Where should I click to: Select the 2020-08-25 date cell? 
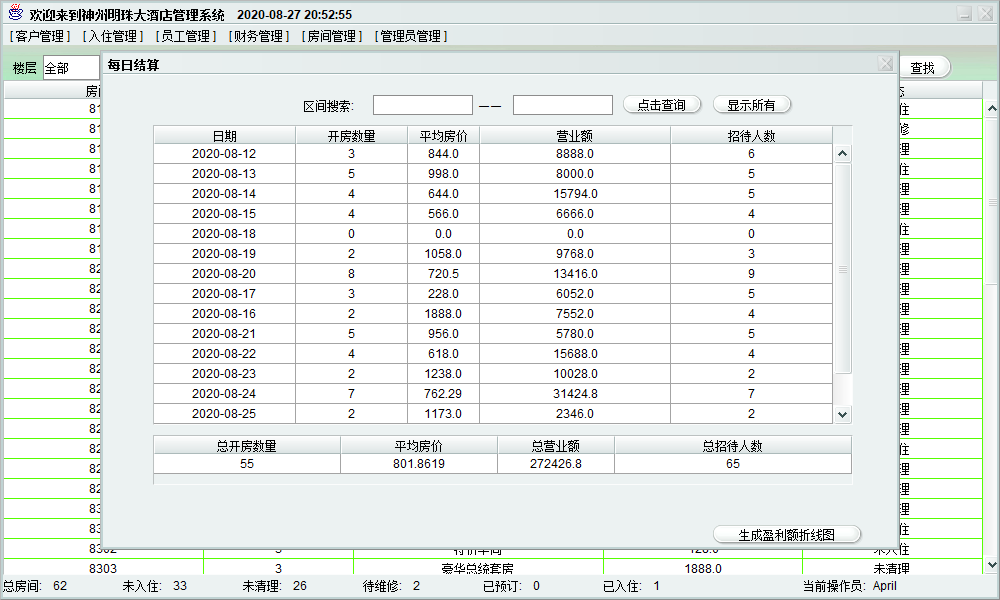224,414
